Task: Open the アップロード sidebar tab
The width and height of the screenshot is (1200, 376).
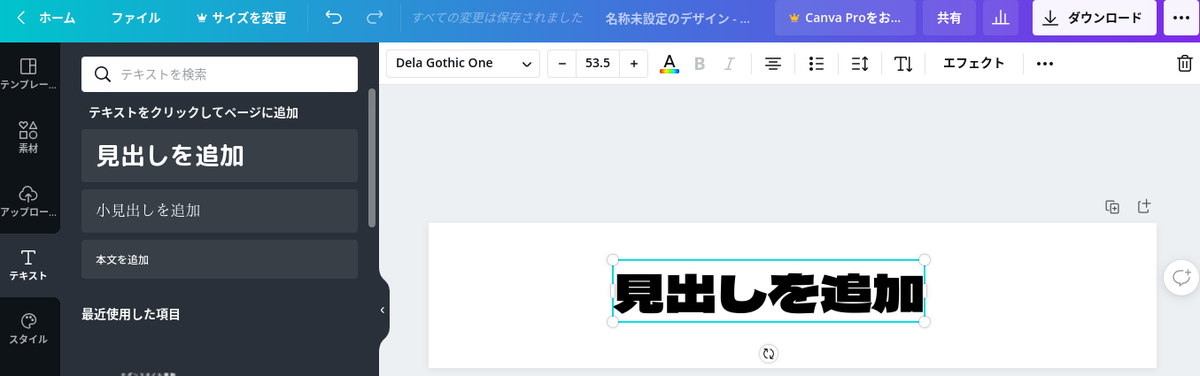Action: point(29,201)
